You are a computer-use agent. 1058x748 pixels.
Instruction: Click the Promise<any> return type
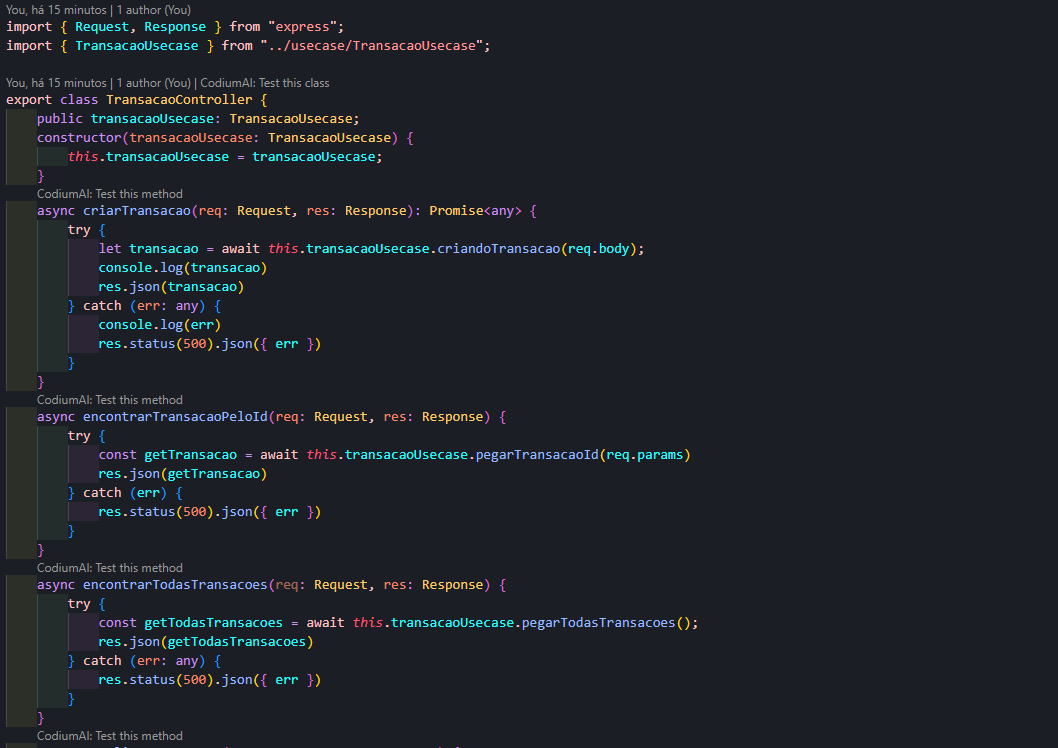tap(476, 211)
